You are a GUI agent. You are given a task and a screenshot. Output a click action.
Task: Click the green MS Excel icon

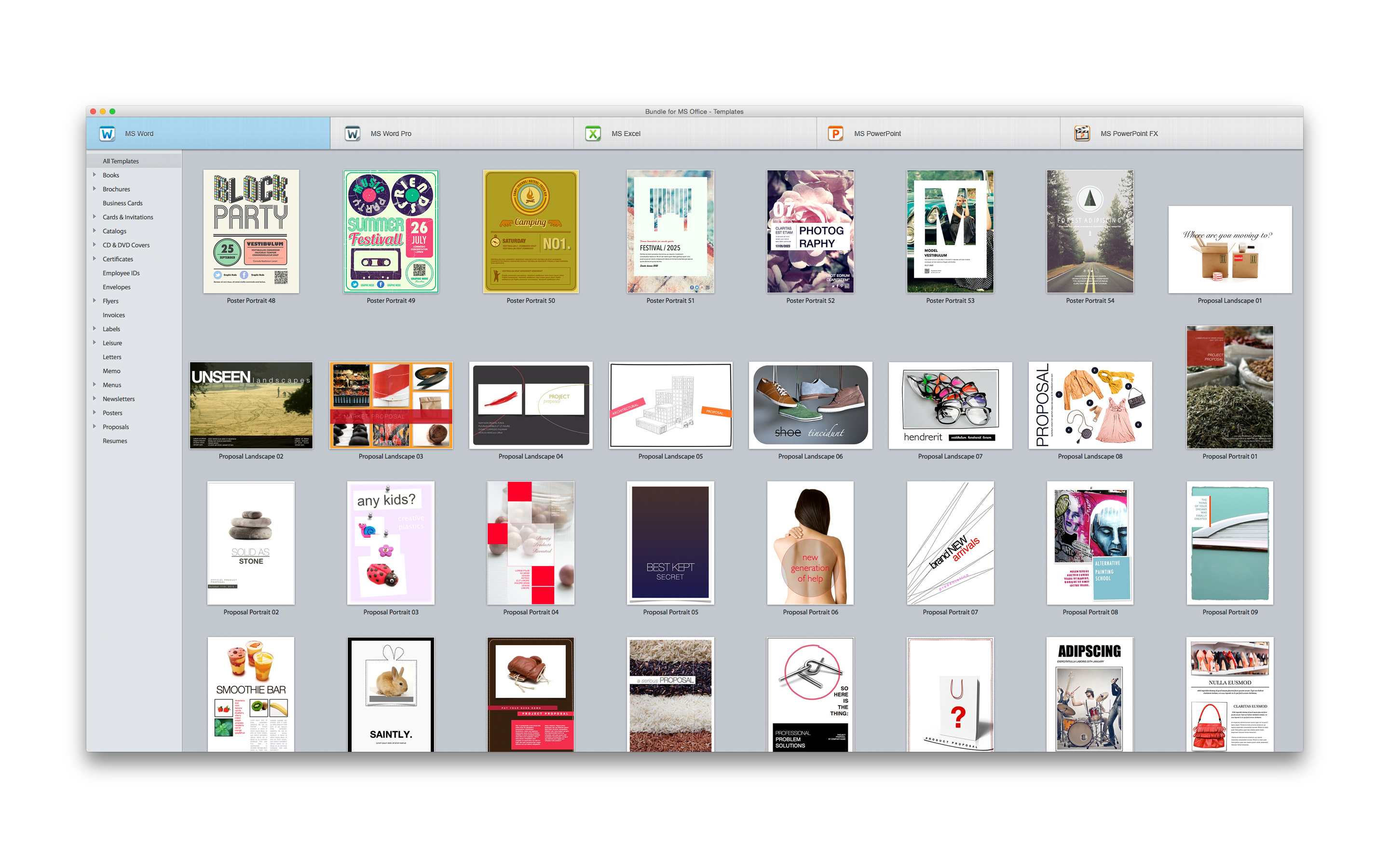(592, 133)
